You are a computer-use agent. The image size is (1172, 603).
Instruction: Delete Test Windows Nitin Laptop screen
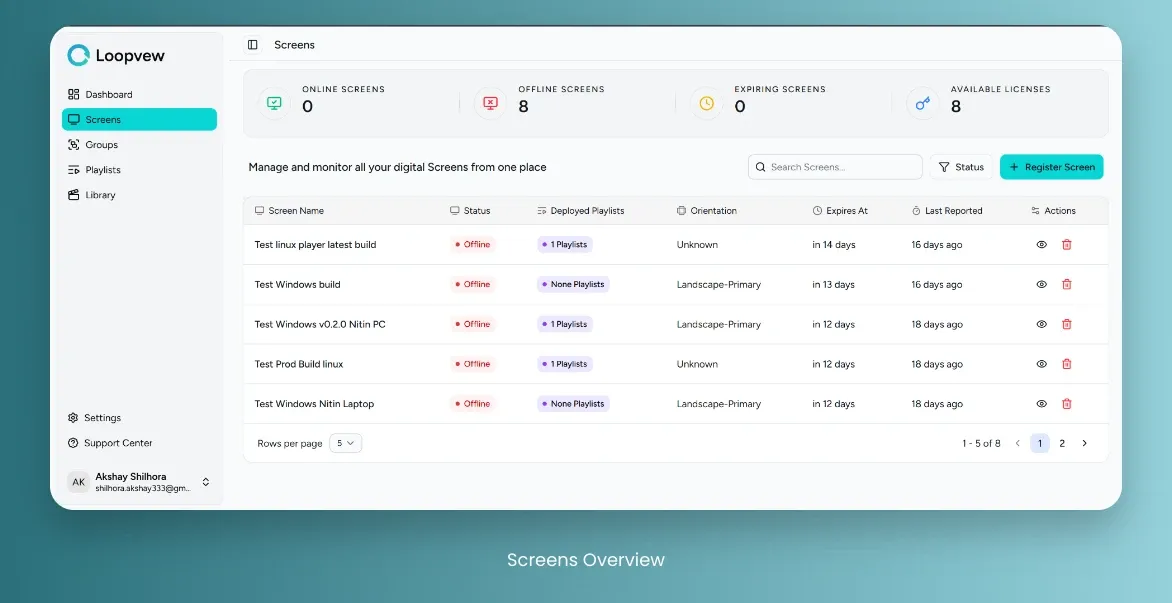pos(1067,403)
